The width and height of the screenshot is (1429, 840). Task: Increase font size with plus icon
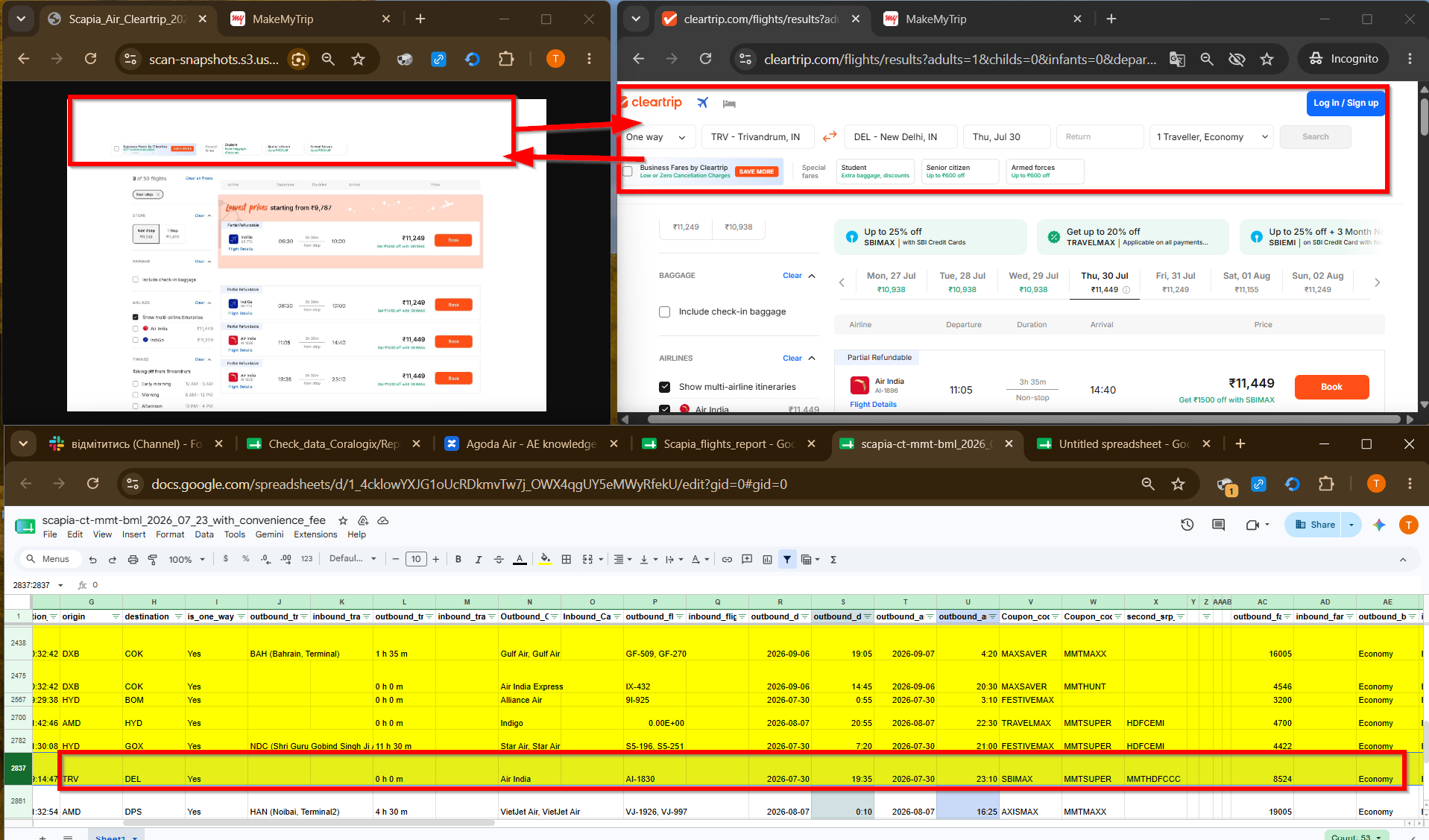(x=436, y=559)
